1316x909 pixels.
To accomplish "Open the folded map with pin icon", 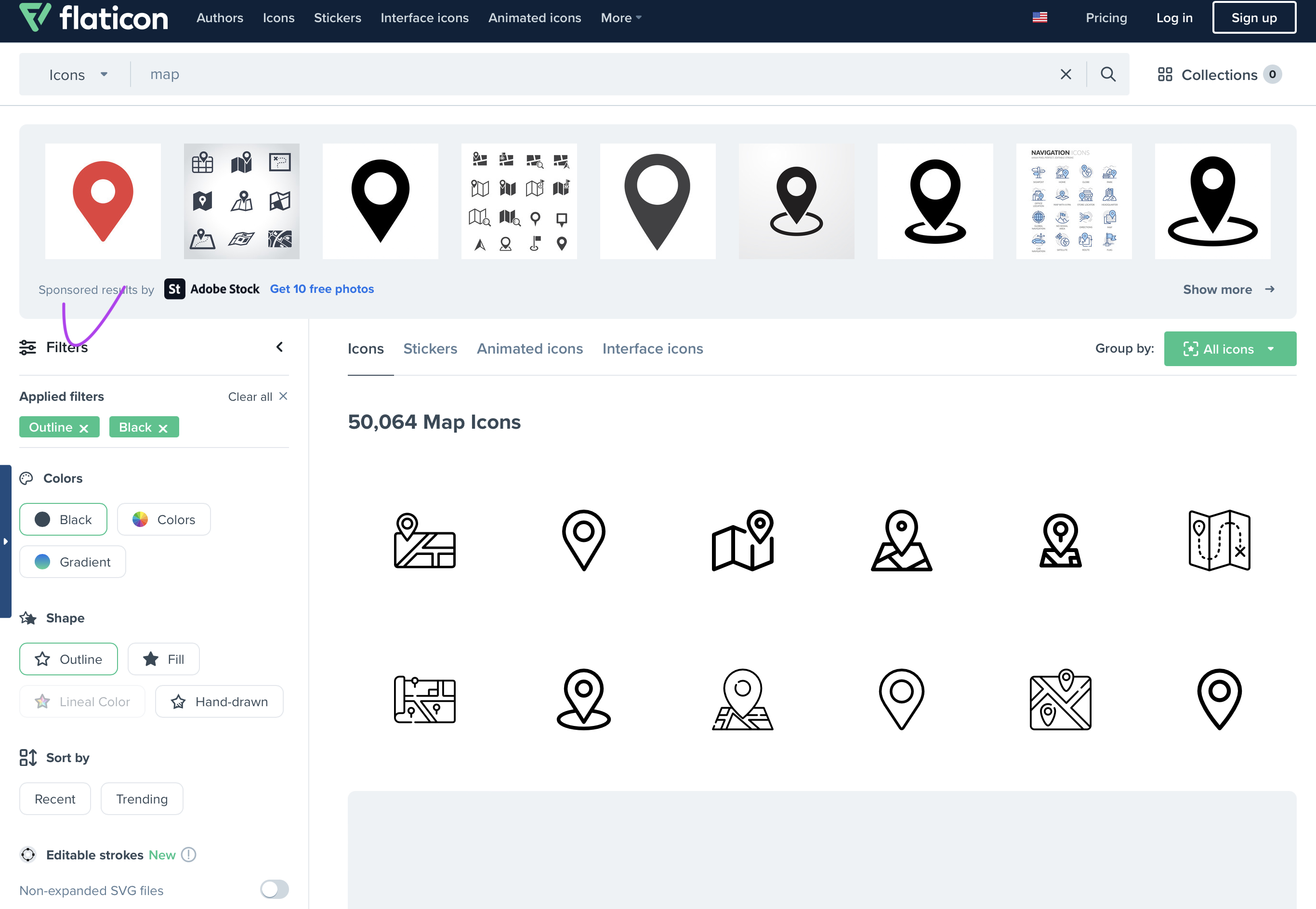I will 742,540.
